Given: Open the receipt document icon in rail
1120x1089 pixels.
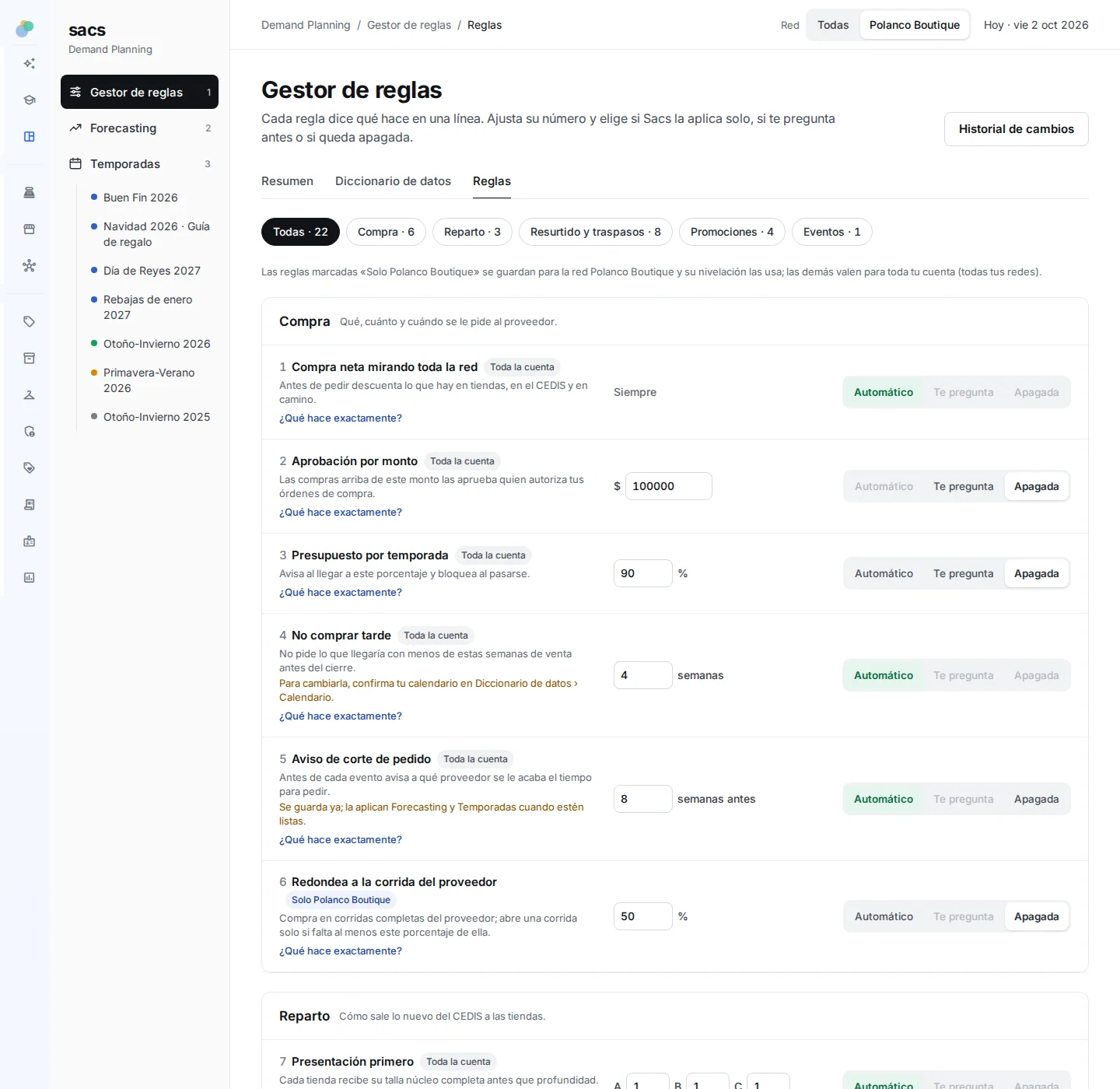Looking at the screenshot, I should pyautogui.click(x=30, y=505).
